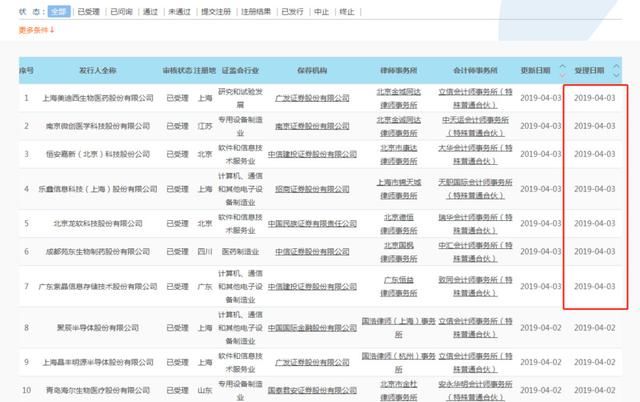Image resolution: width=640 pixels, height=402 pixels.
Task: Click 医药制造业 industry cell in row 6
Action: pos(240,252)
